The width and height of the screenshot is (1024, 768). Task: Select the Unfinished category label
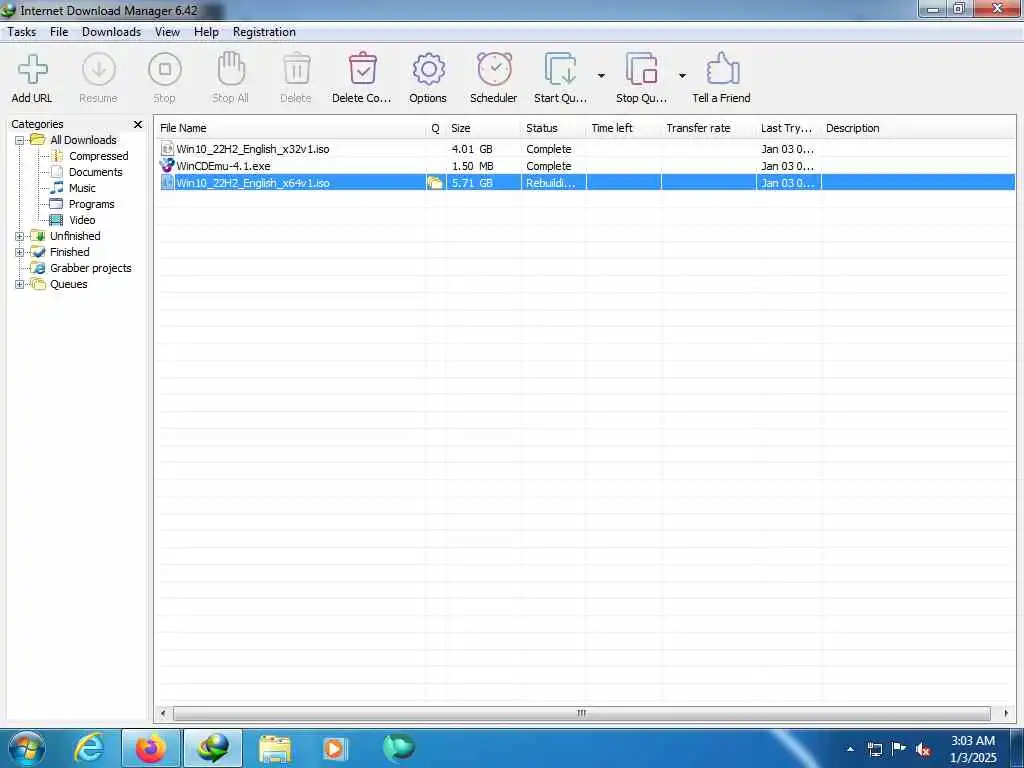point(75,236)
